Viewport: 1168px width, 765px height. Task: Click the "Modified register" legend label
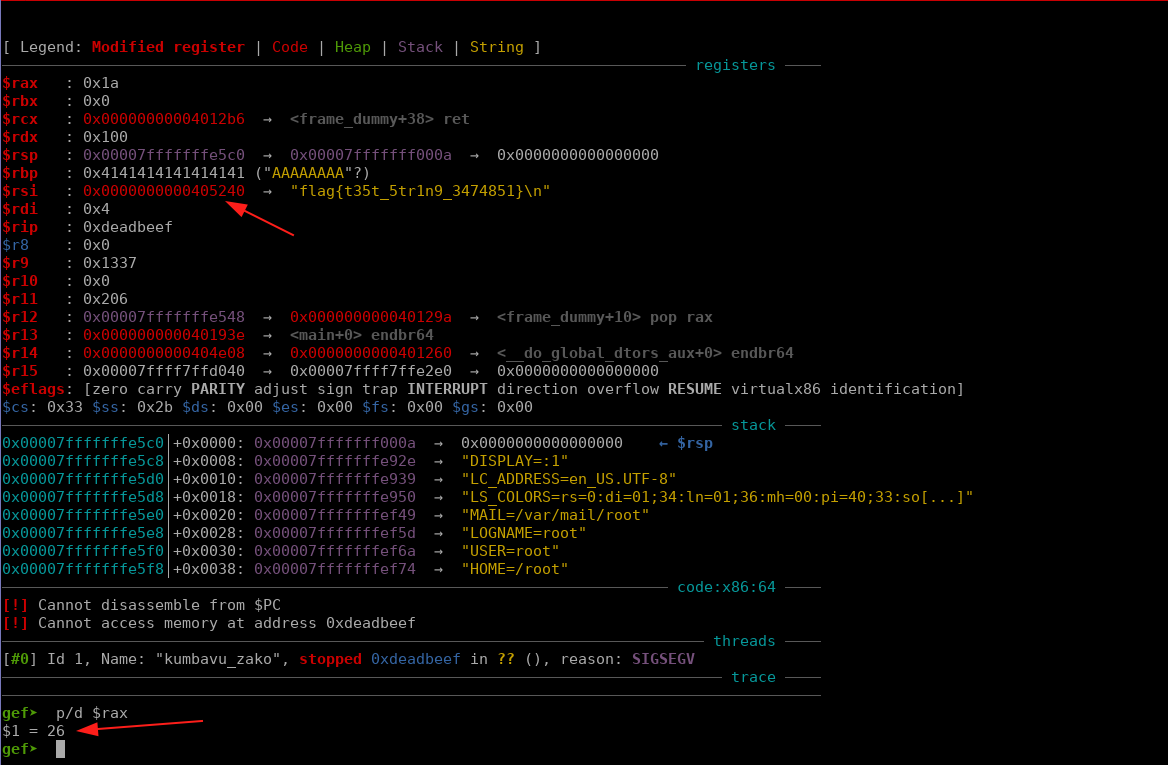[168, 47]
